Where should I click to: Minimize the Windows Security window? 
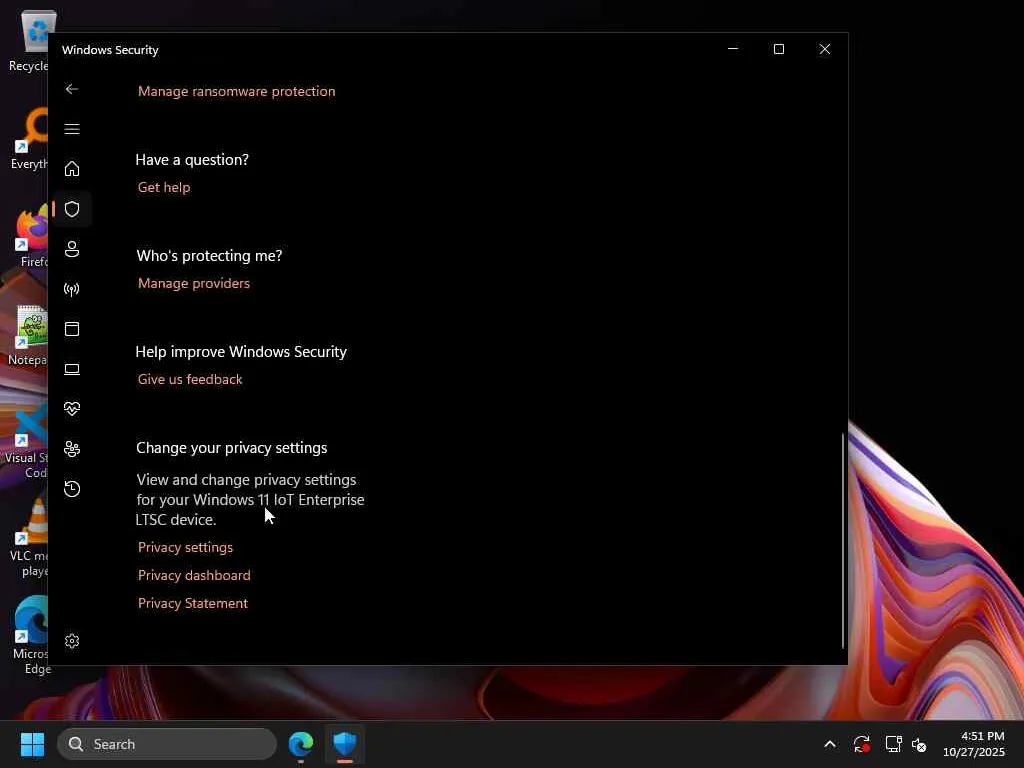coord(733,49)
